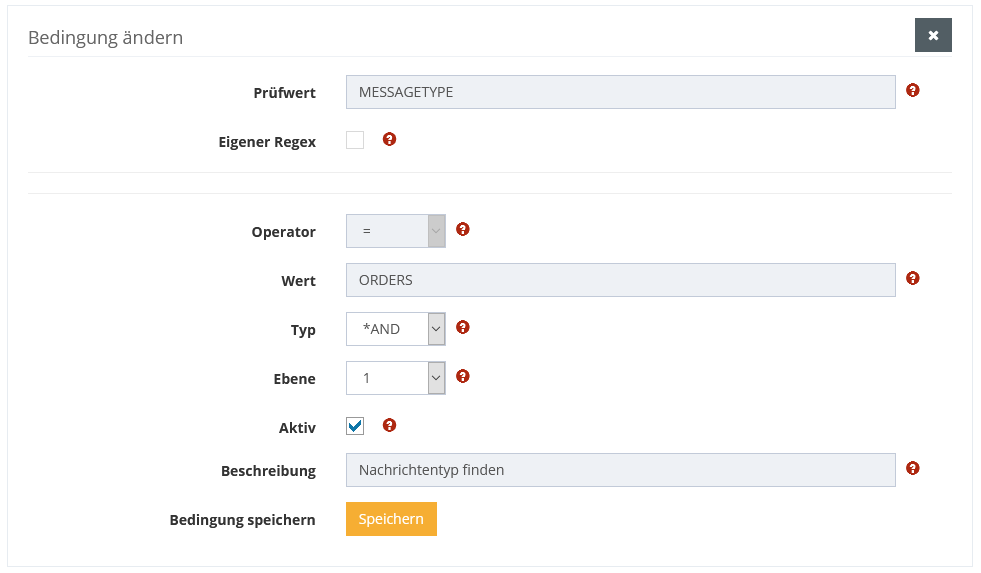The width and height of the screenshot is (981, 573).
Task: Show help for the Aktiv checkbox
Action: pos(389,425)
